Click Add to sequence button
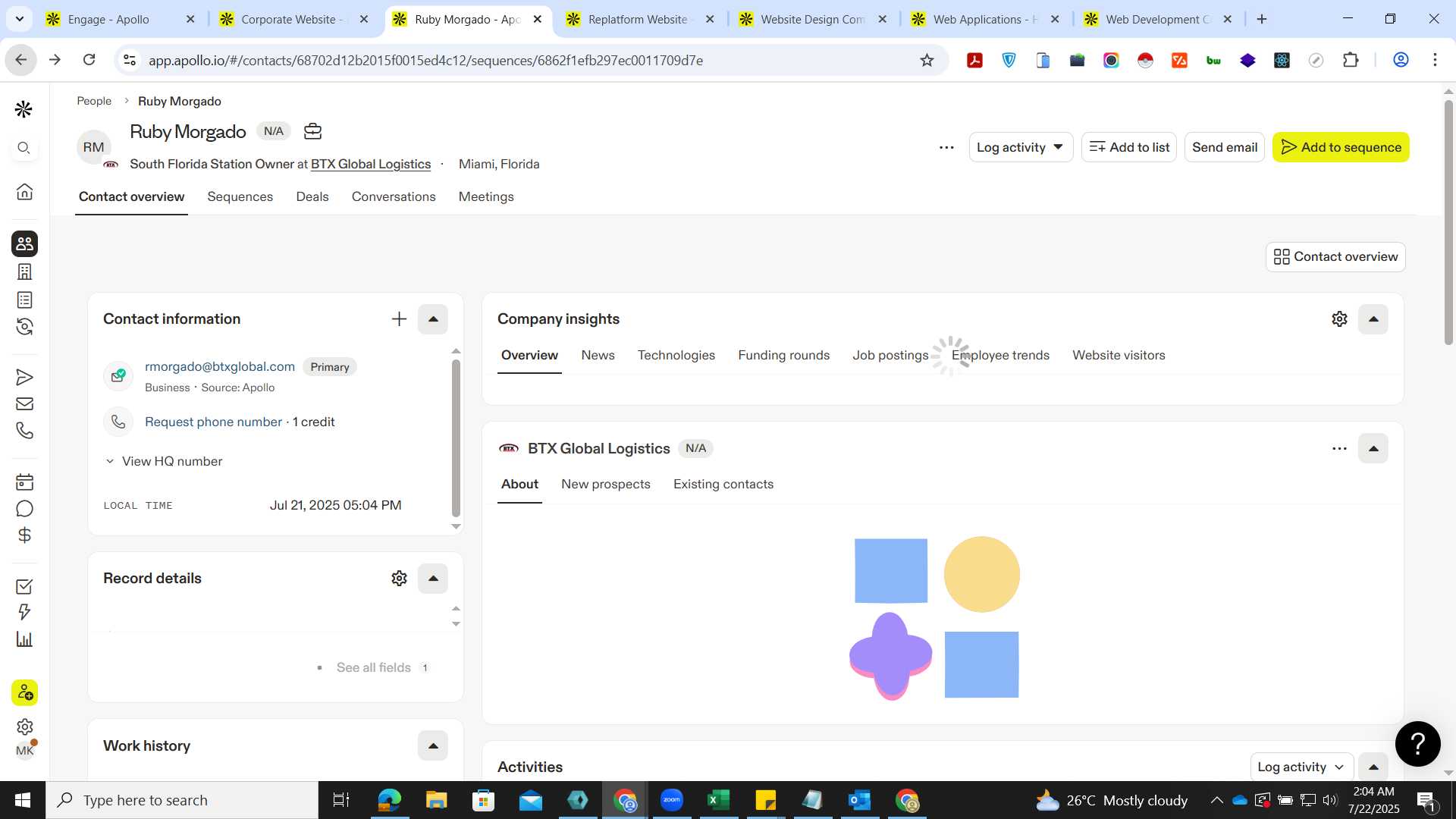Image resolution: width=1456 pixels, height=819 pixels. (1340, 147)
